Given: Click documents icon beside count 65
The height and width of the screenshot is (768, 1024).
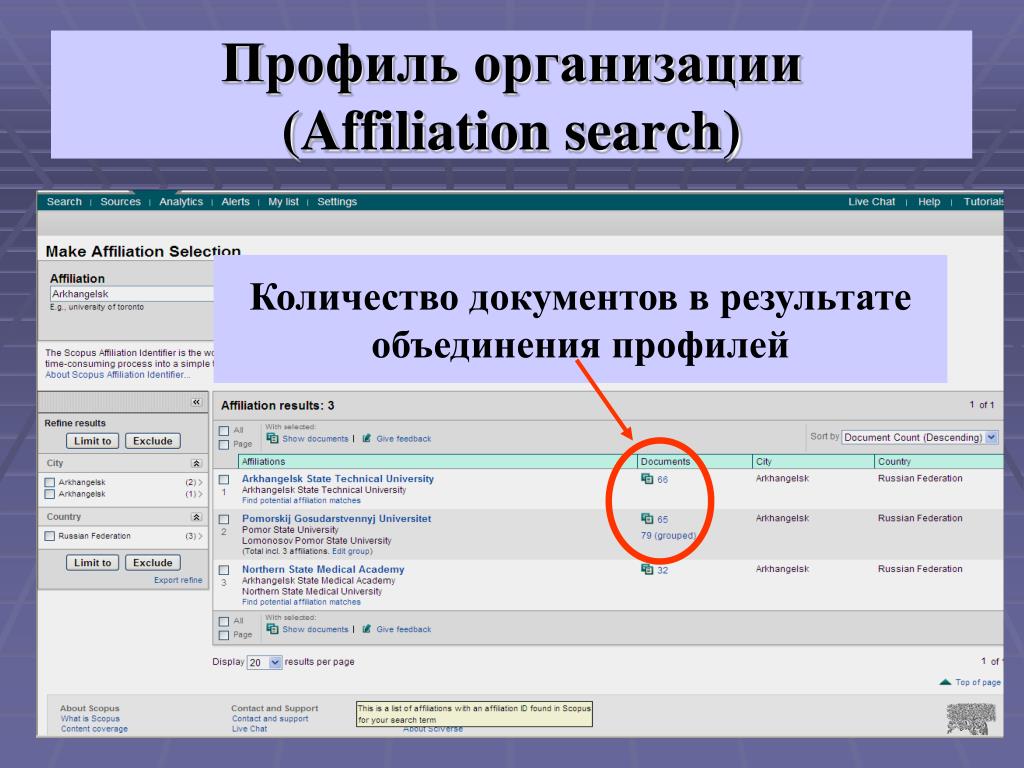Looking at the screenshot, I should point(647,519).
